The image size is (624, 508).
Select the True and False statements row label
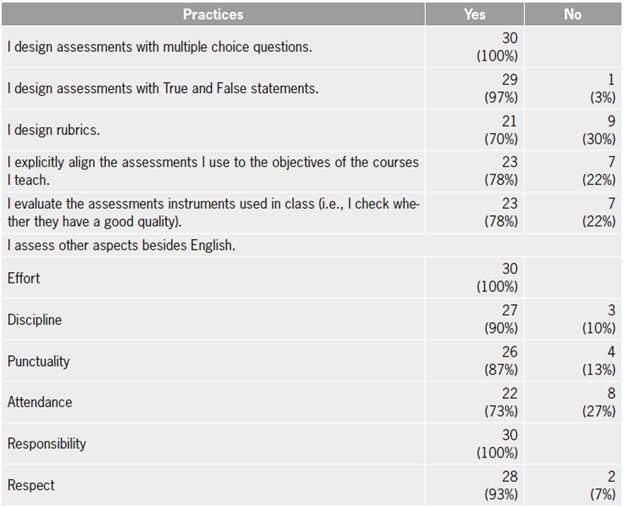(163, 88)
